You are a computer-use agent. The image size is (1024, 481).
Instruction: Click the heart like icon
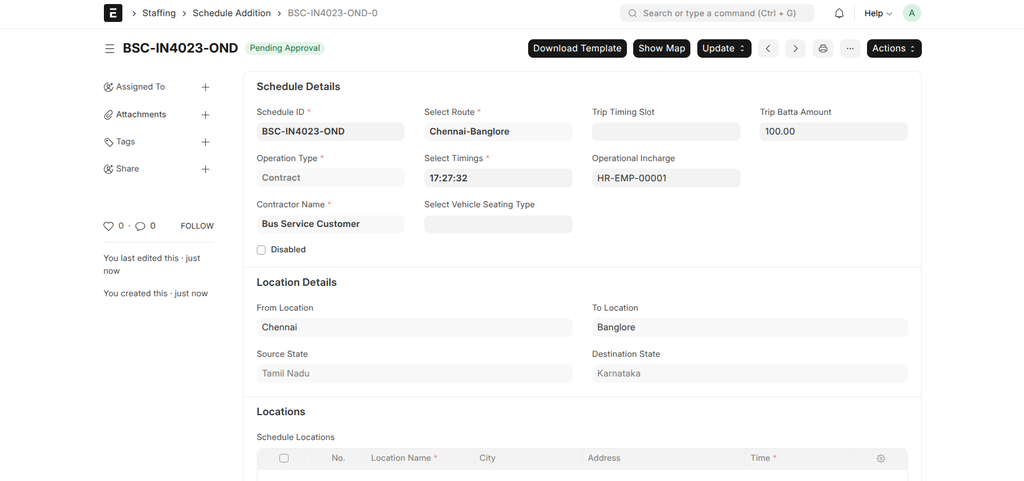pos(109,226)
